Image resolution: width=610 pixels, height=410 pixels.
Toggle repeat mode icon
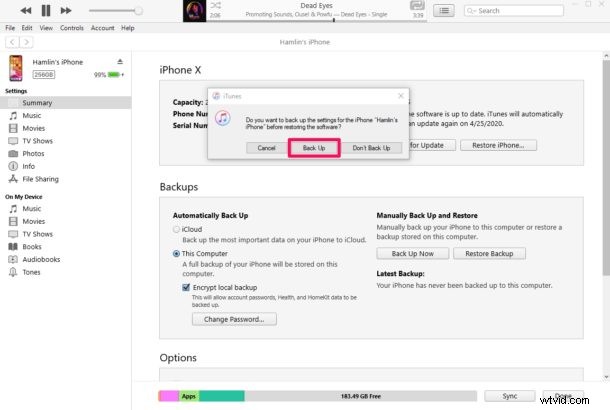click(x=417, y=5)
